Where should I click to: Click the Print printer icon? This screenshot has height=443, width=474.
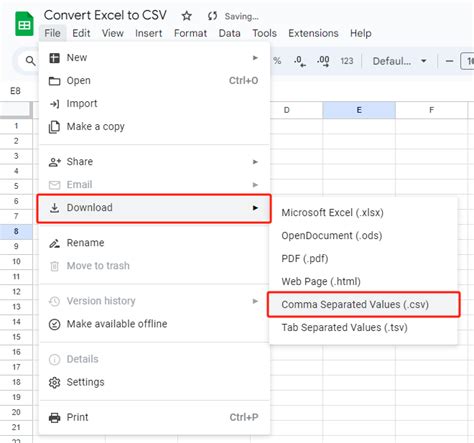(54, 418)
